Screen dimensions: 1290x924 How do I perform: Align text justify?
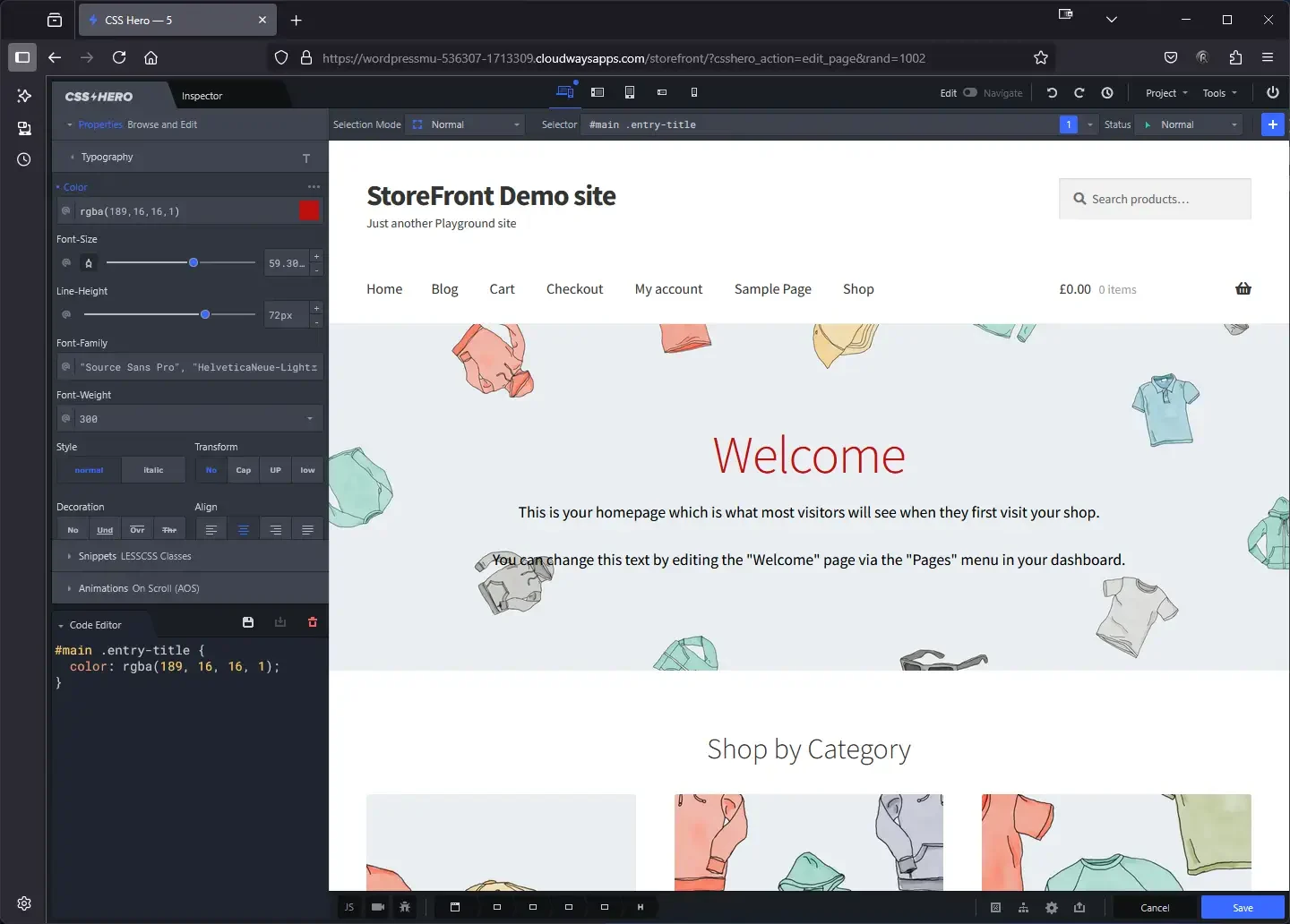(307, 530)
